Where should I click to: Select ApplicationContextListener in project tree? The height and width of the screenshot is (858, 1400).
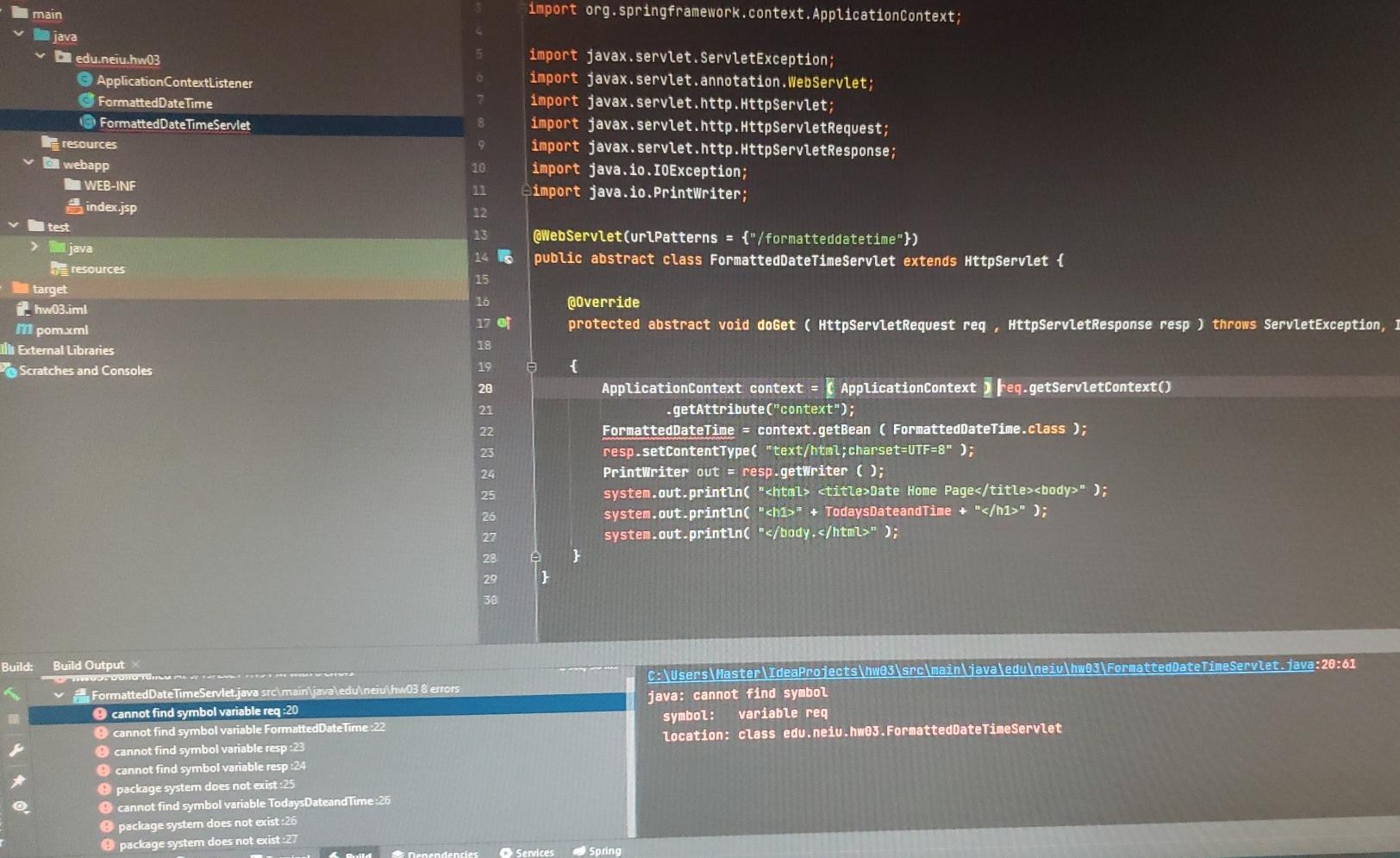174,82
